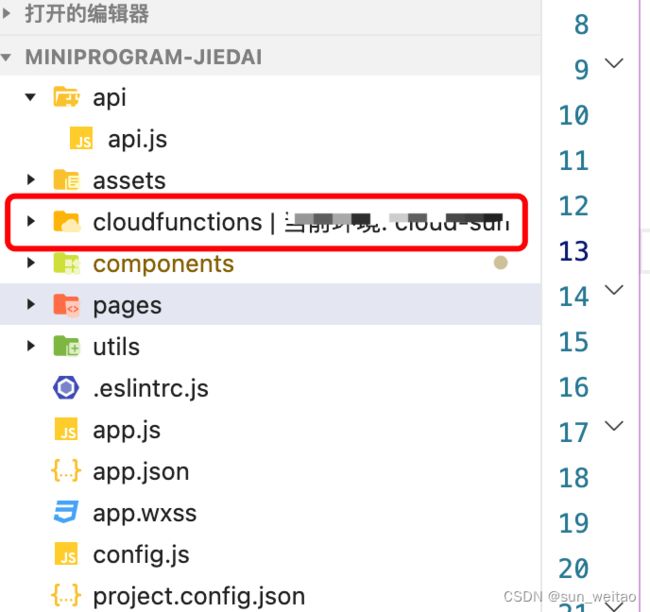This screenshot has height=612, width=650.
Task: Click line number 13 in the gutter
Action: coord(573,251)
